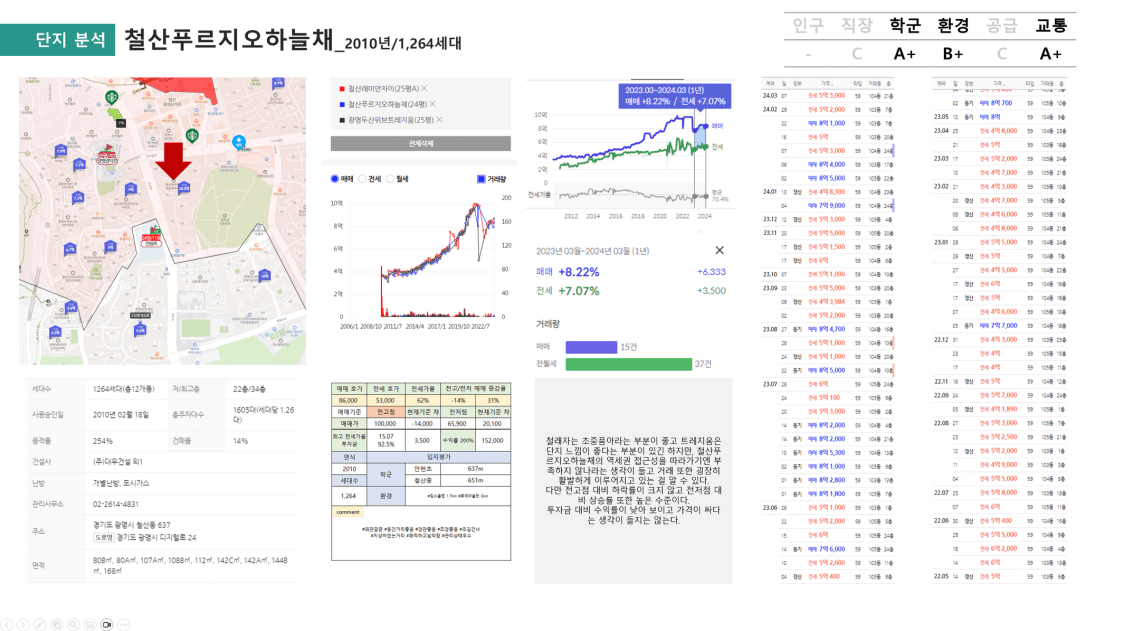Click the 경기도 광명시 철산동 637 address
This screenshot has height=631, width=1124.
[132, 525]
